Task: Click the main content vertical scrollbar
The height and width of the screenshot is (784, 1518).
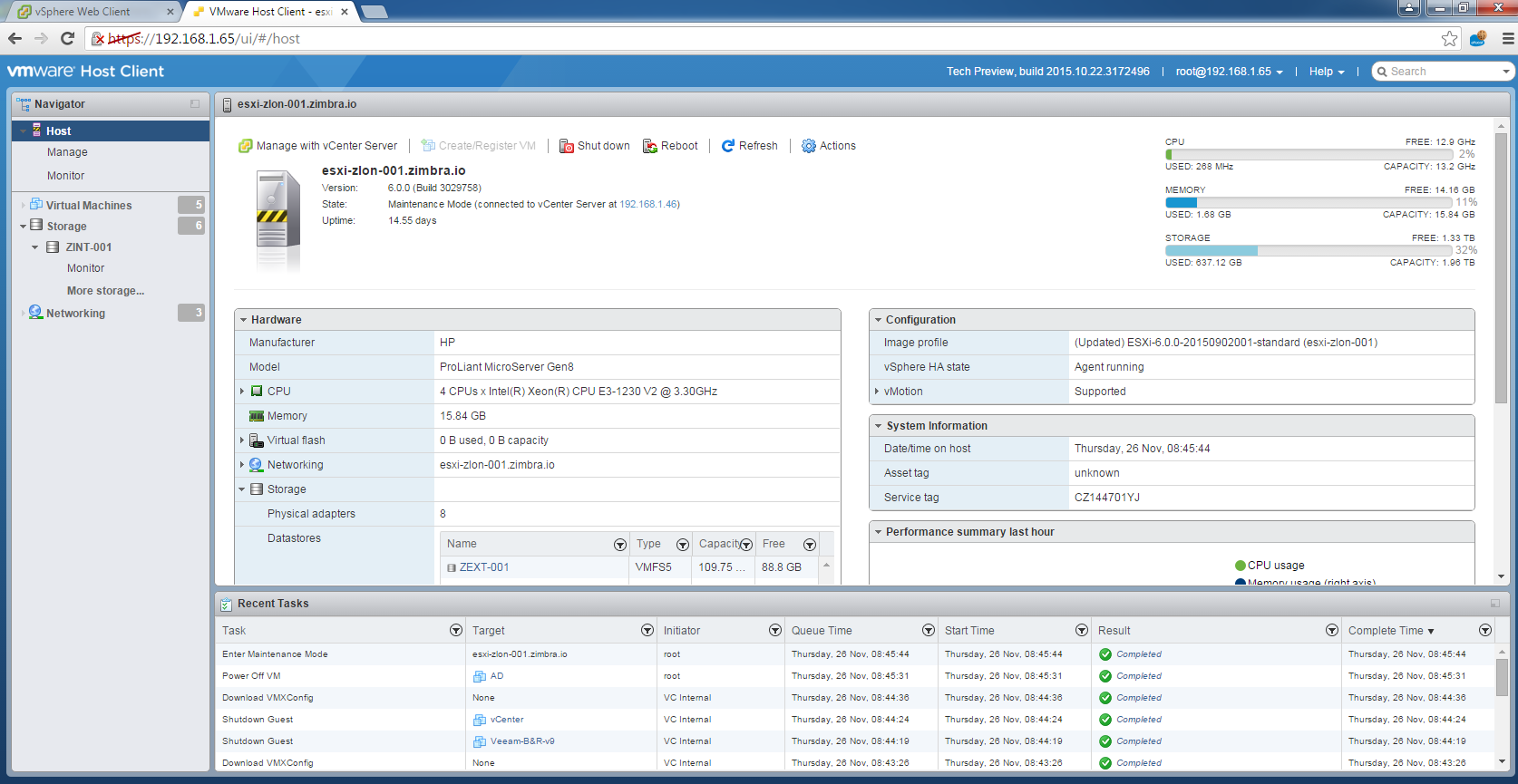Action: 1501,267
